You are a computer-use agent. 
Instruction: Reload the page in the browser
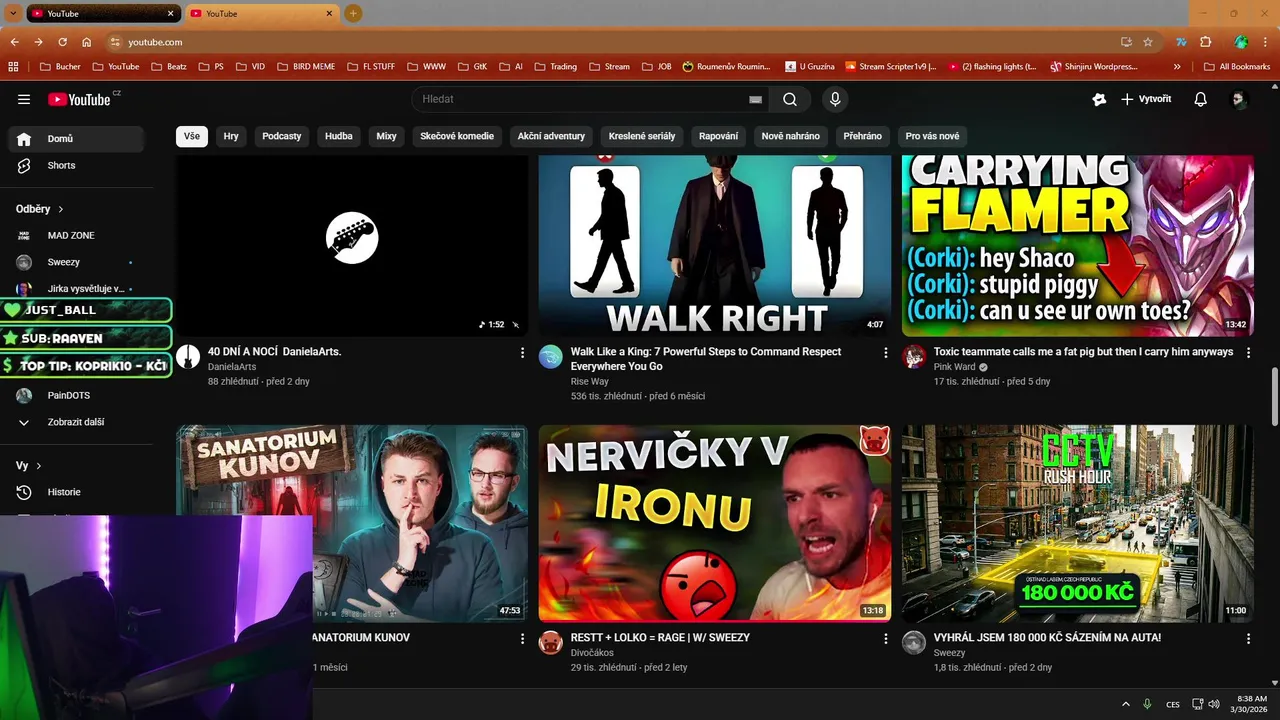tap(62, 42)
